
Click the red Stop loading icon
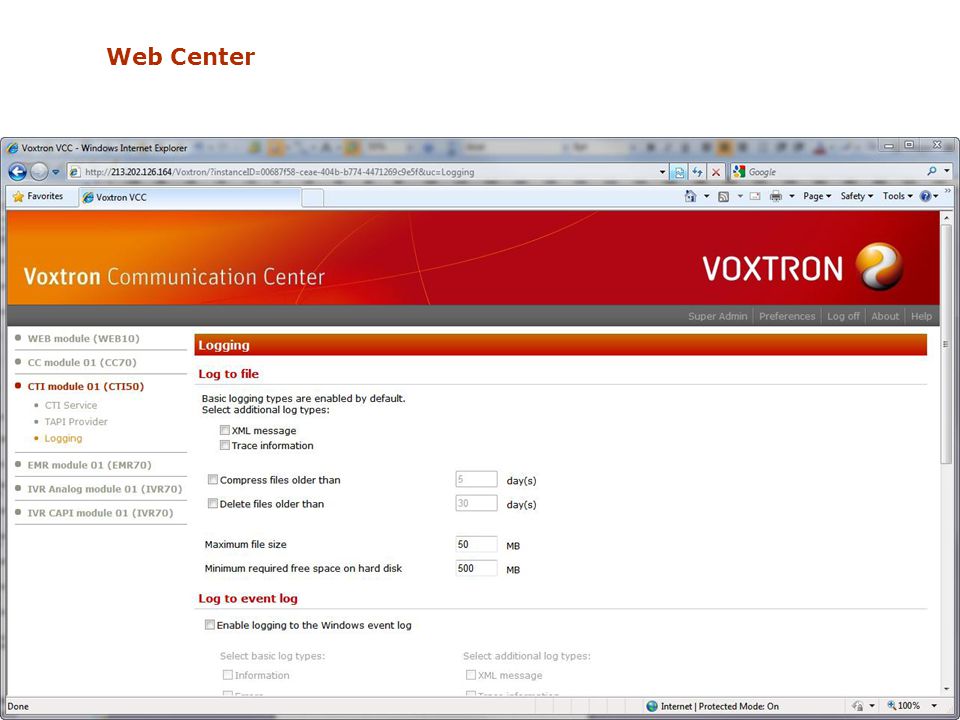[716, 172]
